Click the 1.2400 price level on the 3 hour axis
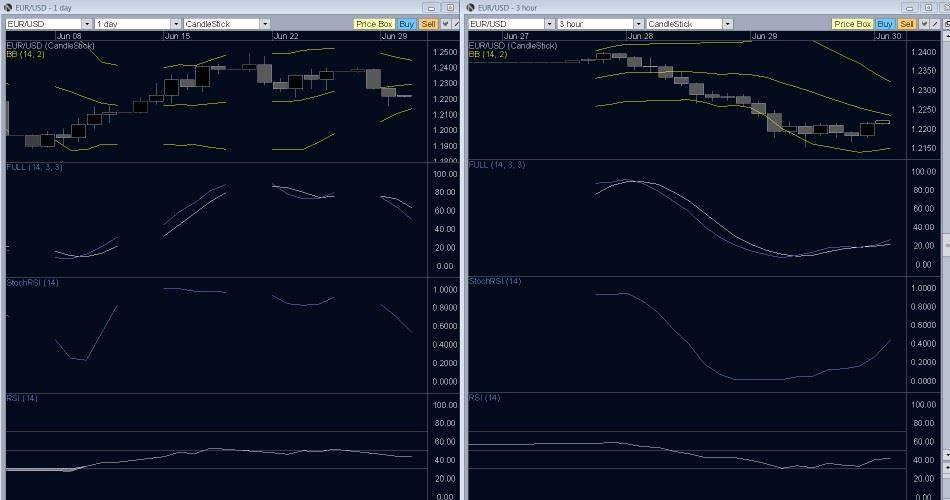950x500 pixels. click(923, 52)
